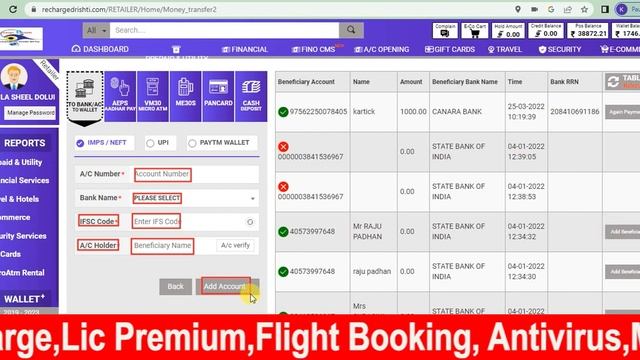The height and width of the screenshot is (360, 640).
Task: Click amount 1000.00 in kartick row
Action: 413,112
